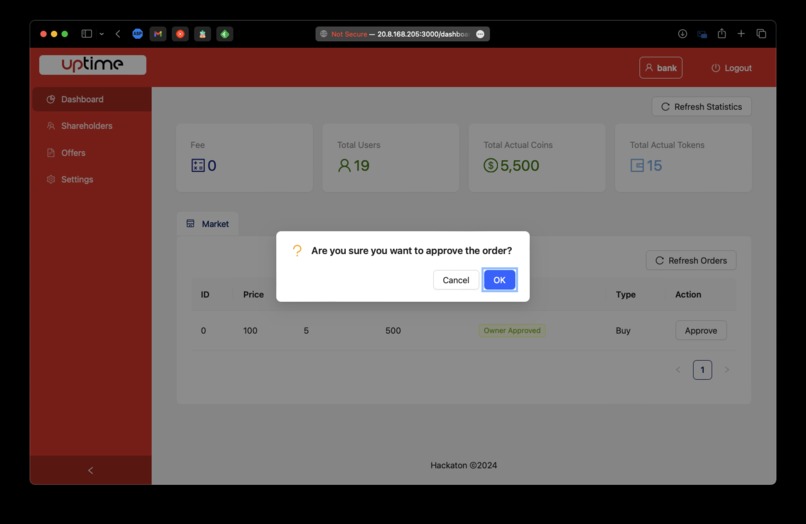Open the blue extension icon in toolbar
This screenshot has width=806, height=524.
click(137, 34)
